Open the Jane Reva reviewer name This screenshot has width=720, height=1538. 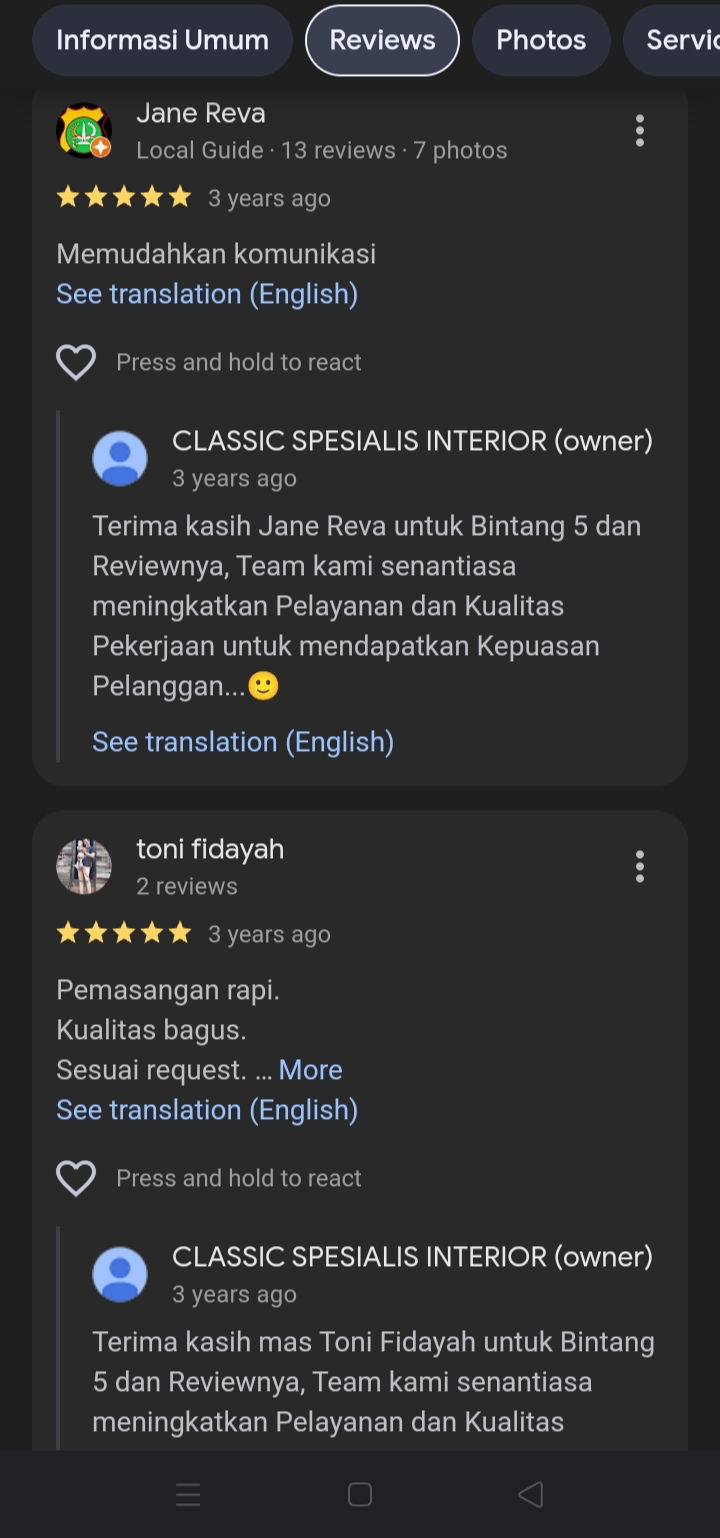[201, 113]
